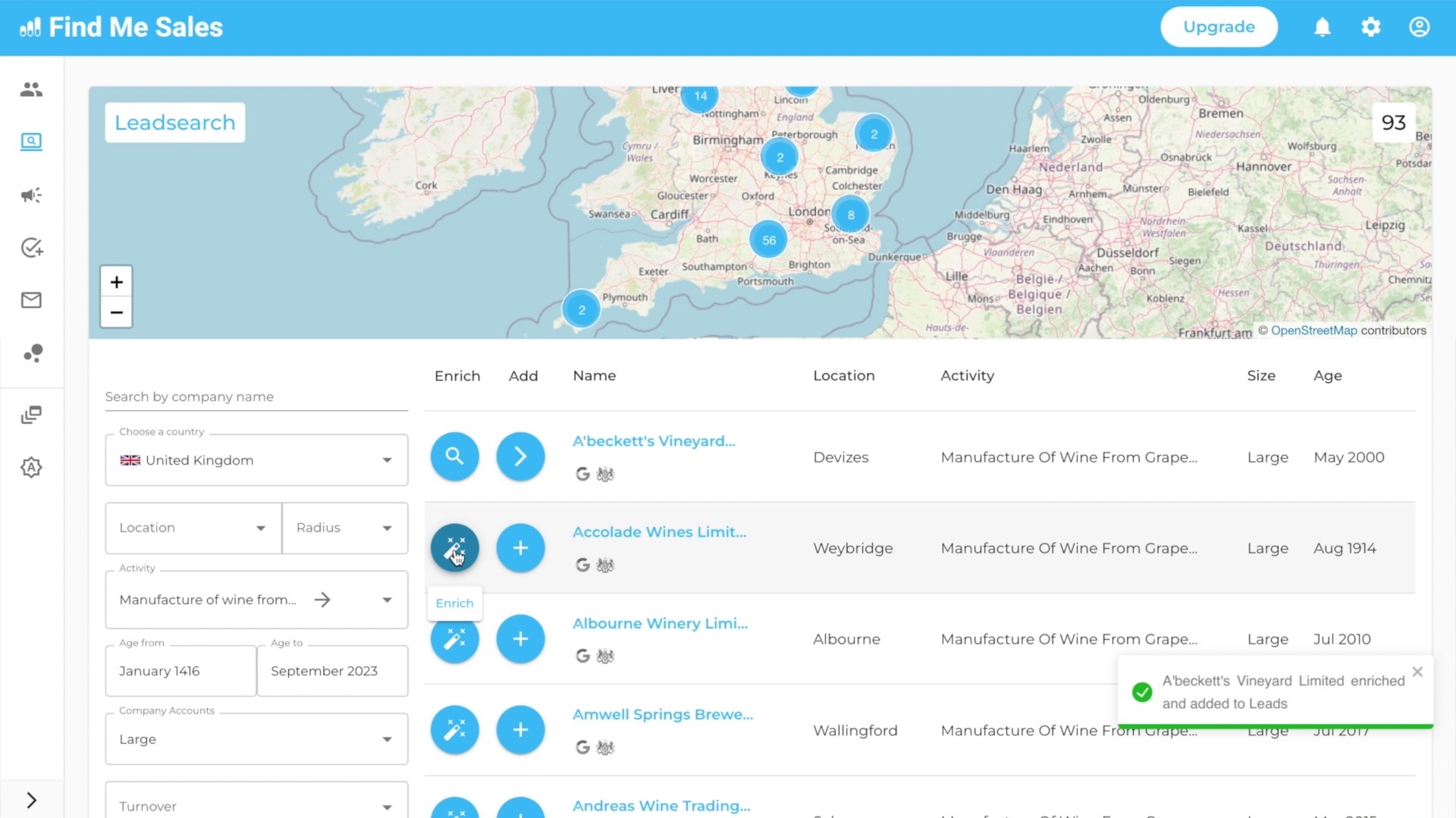Image resolution: width=1456 pixels, height=818 pixels.
Task: Enrich Amwell Springs Brewery with wand icon
Action: [454, 730]
